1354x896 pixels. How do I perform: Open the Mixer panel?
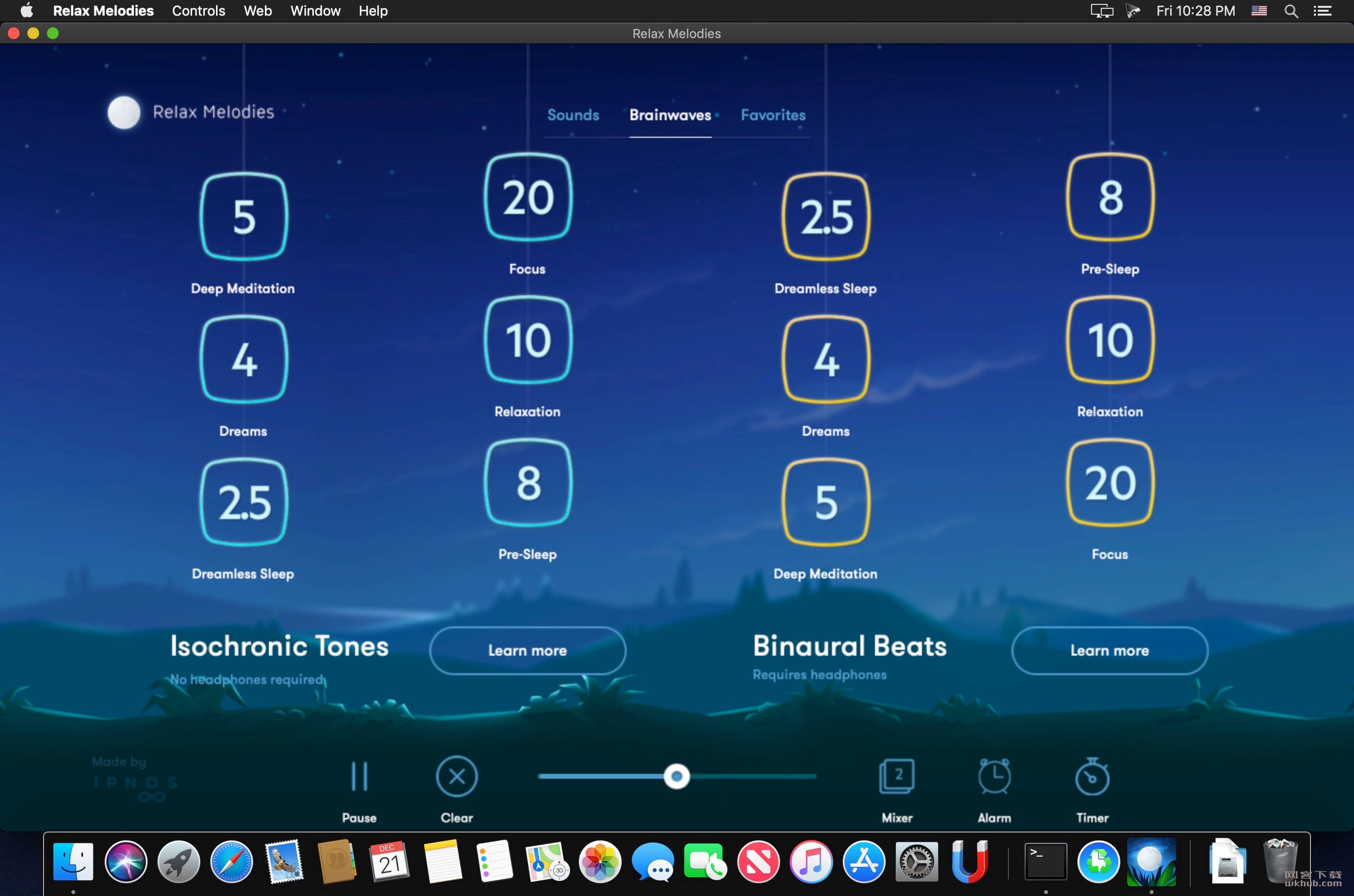[896, 777]
